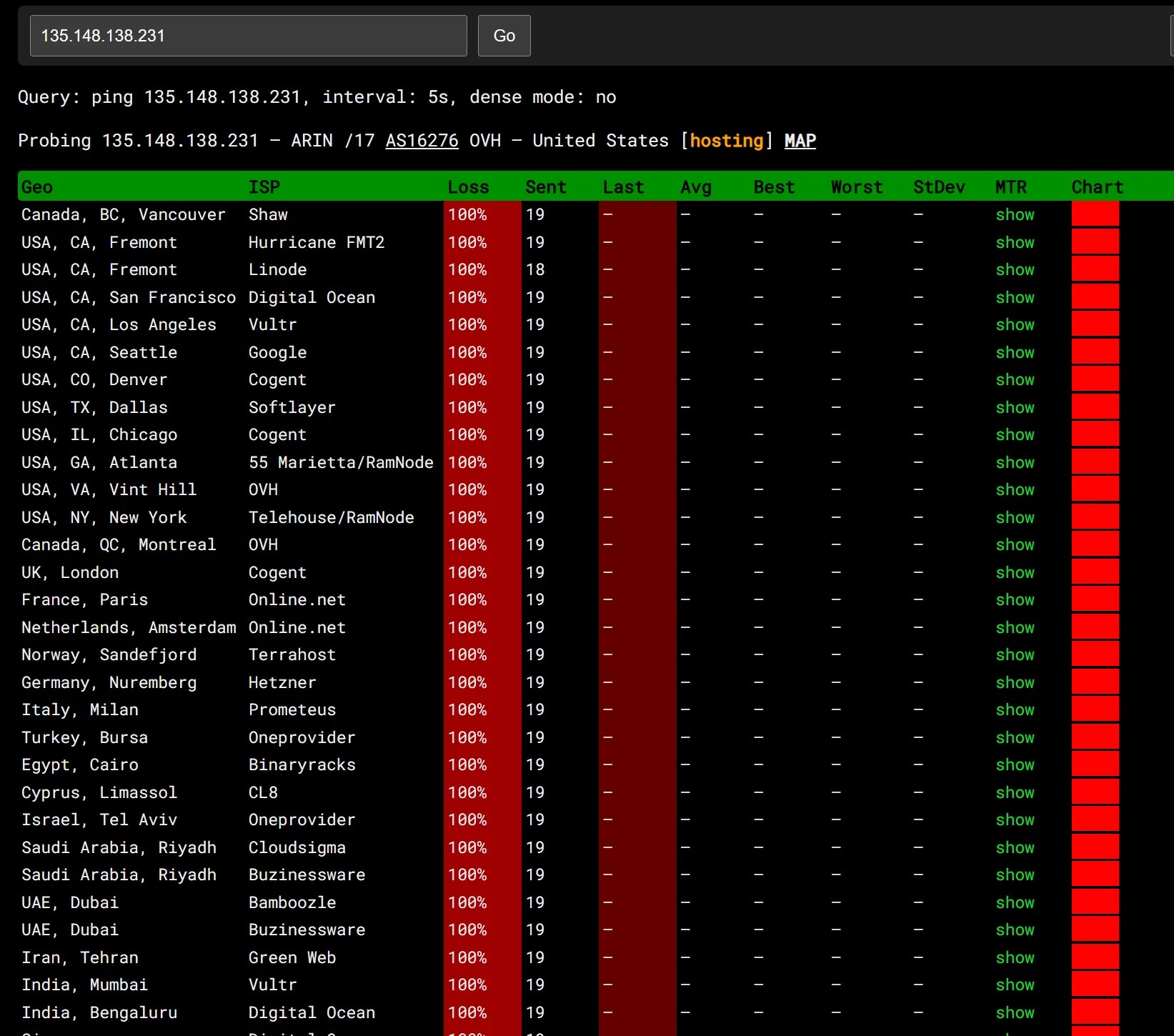Screen dimensions: 1174x1036
Task: Show MTR for the Hurricane FMT2 row
Action: click(x=1015, y=243)
